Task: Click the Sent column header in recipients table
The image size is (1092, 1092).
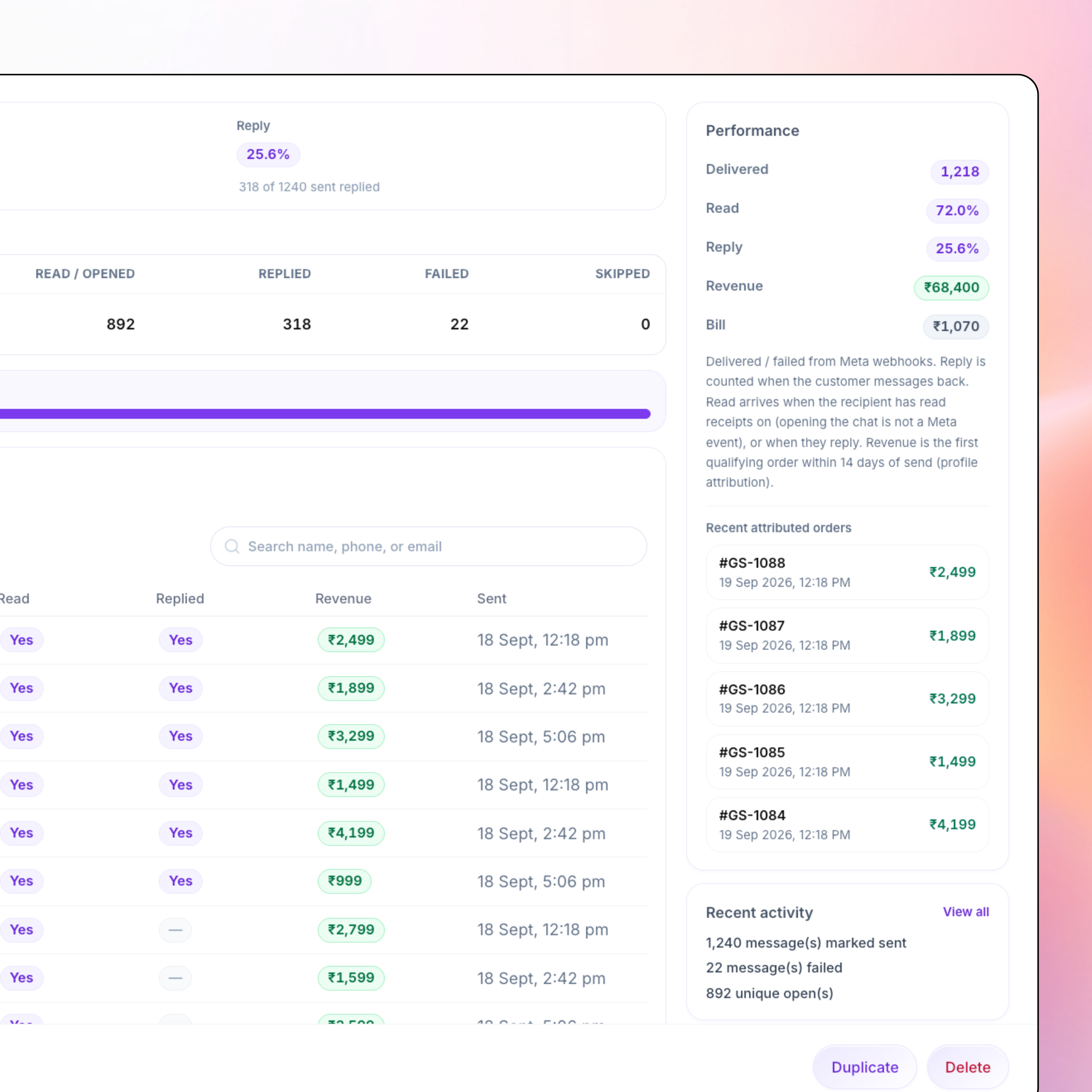Action: click(x=491, y=599)
